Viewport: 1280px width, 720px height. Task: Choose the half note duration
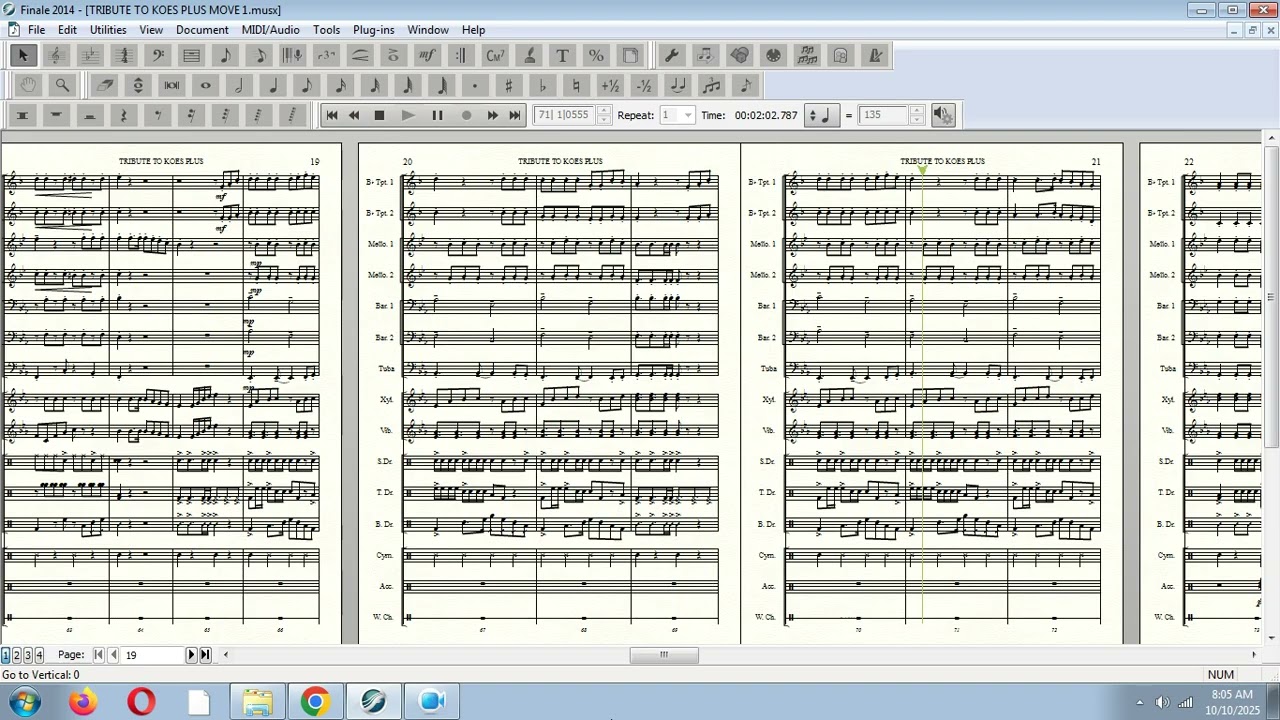(x=239, y=85)
